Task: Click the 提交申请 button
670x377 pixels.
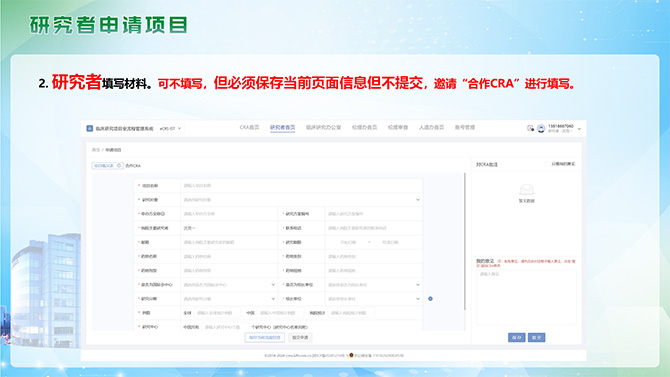Action: click(300, 338)
